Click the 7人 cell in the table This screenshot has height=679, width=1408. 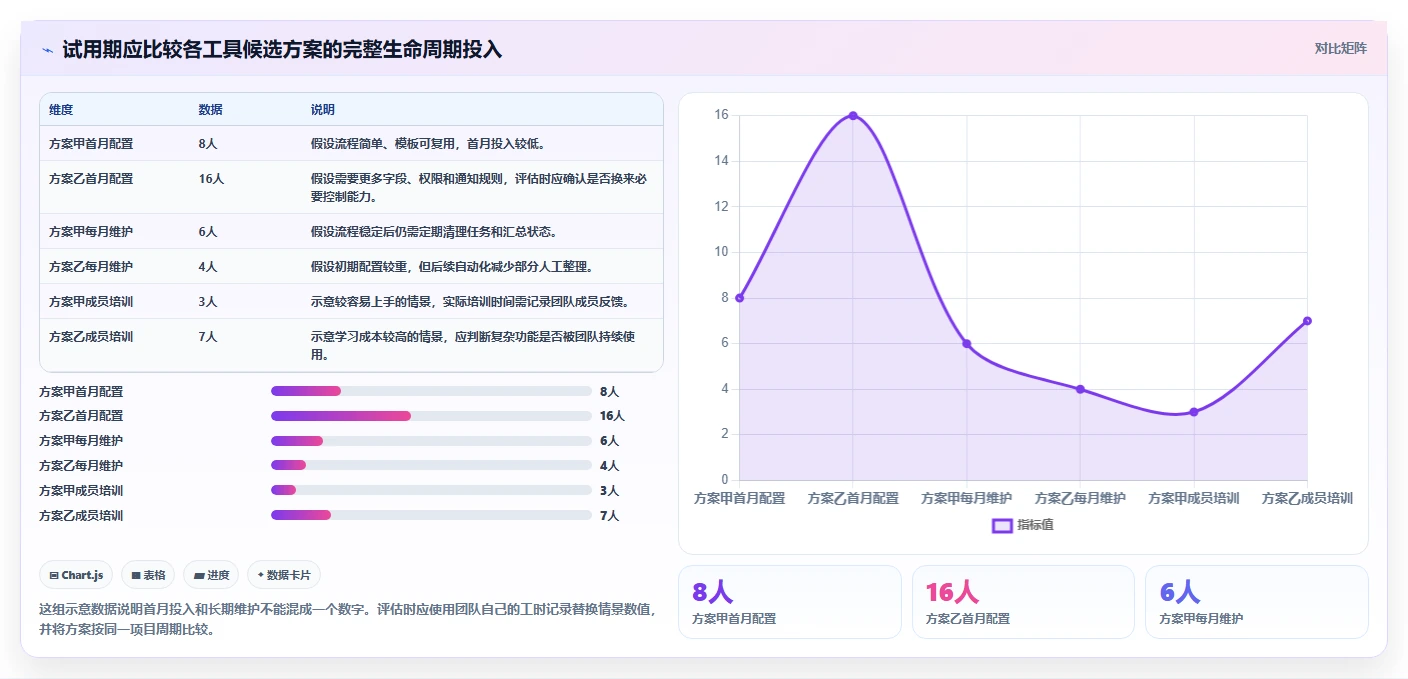tap(208, 337)
